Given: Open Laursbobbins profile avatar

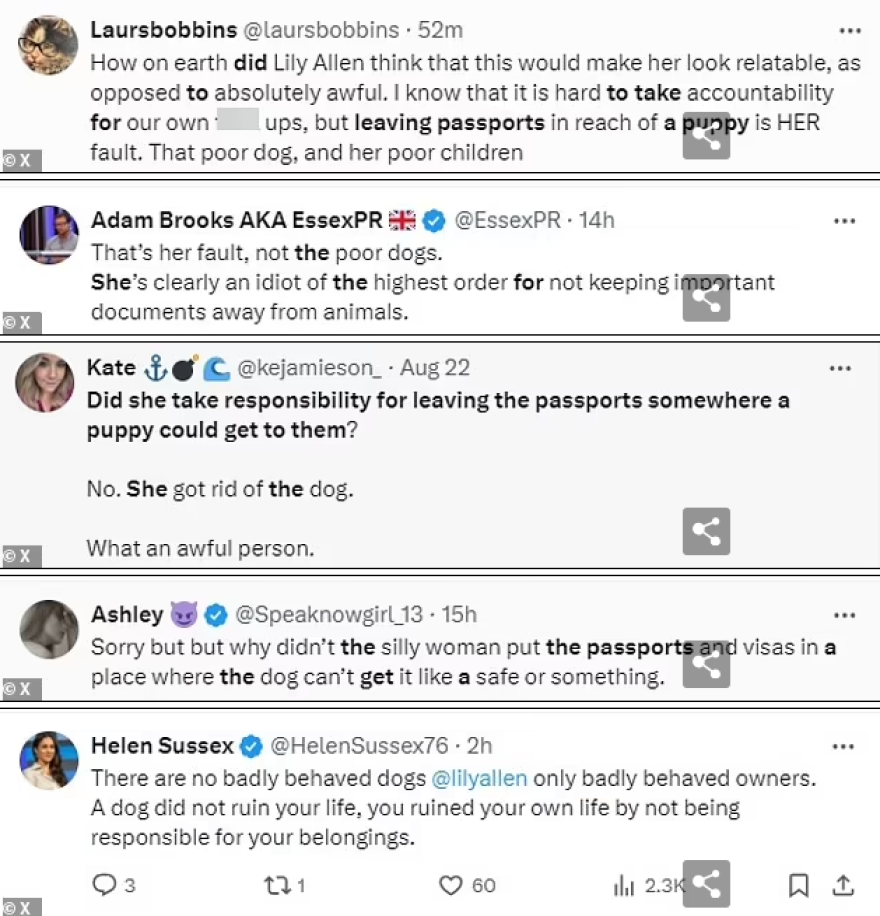Looking at the screenshot, I should point(49,45).
